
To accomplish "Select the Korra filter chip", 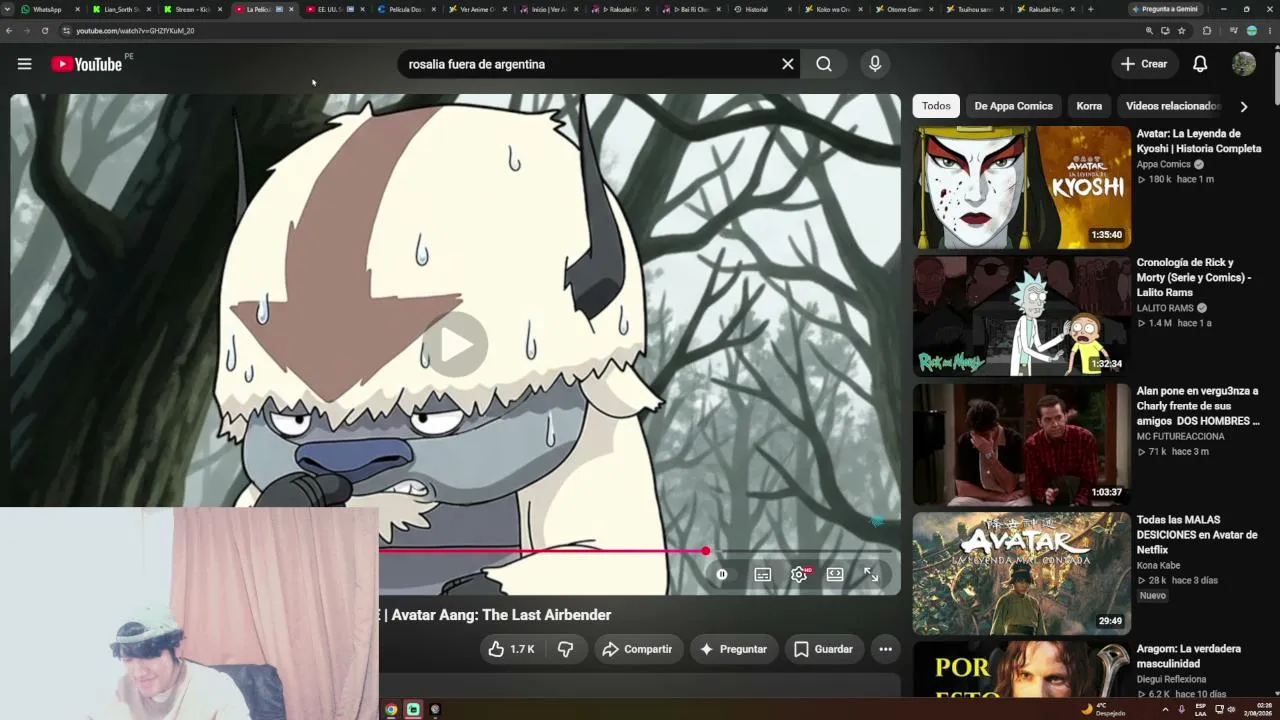I will 1089,106.
